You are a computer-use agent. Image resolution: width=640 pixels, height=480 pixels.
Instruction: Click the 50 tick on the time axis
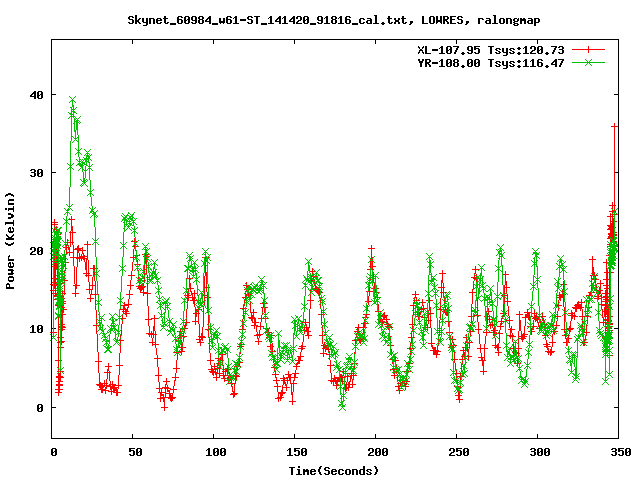(134, 453)
